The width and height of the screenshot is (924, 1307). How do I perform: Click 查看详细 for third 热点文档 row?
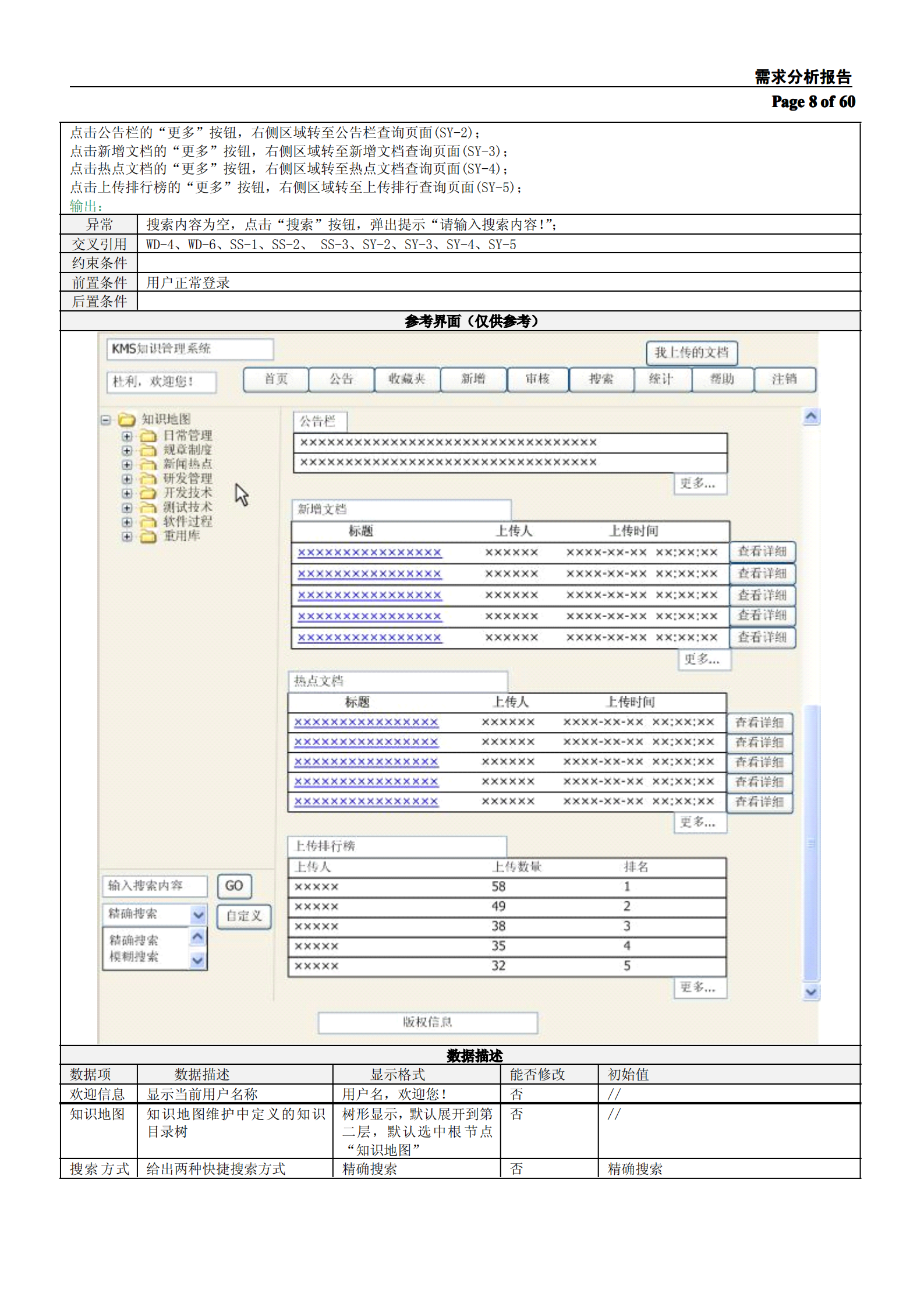[759, 763]
